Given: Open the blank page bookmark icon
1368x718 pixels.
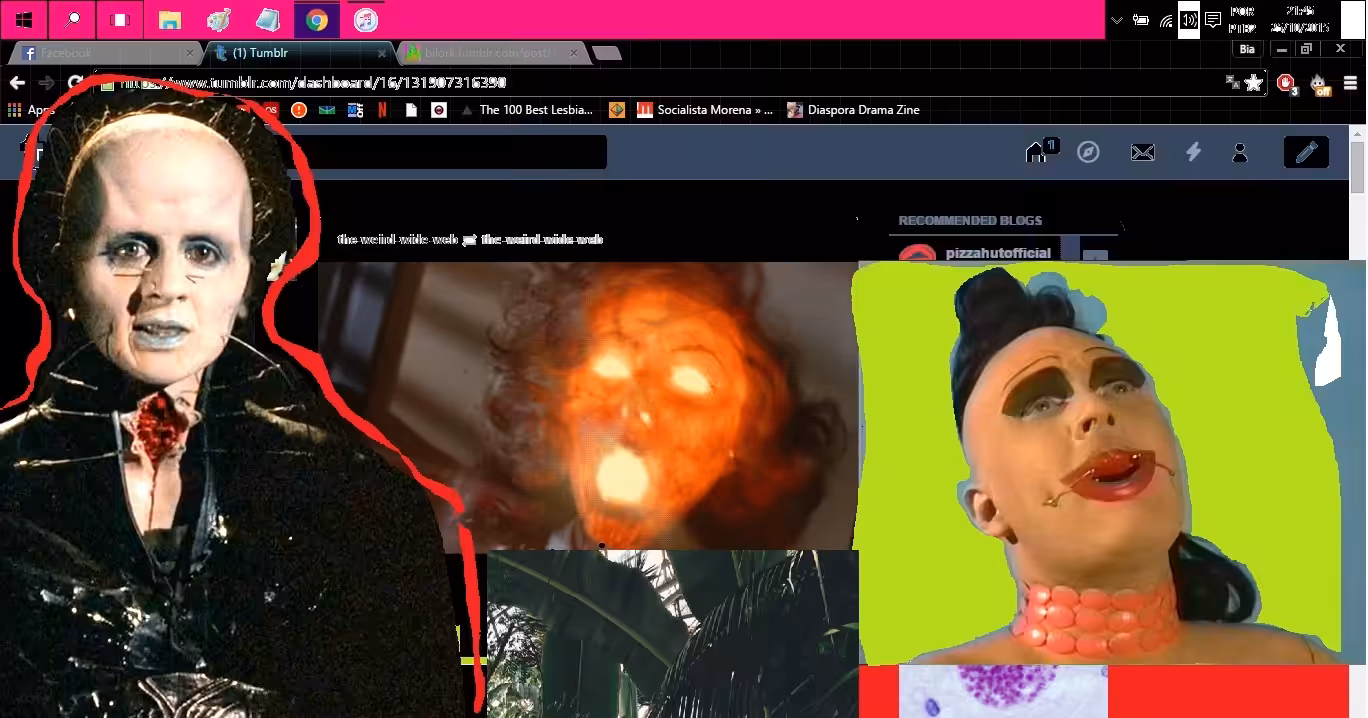Looking at the screenshot, I should pos(410,110).
